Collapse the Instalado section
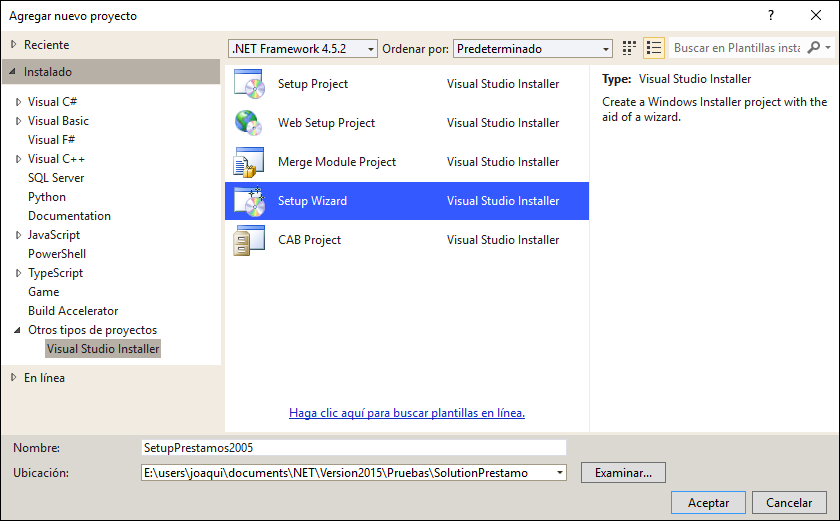840x521 pixels. [x=13, y=71]
